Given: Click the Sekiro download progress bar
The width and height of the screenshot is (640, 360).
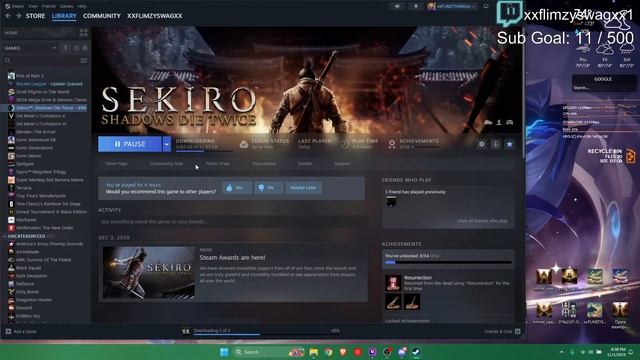Looking at the screenshot, I should 204,151.
